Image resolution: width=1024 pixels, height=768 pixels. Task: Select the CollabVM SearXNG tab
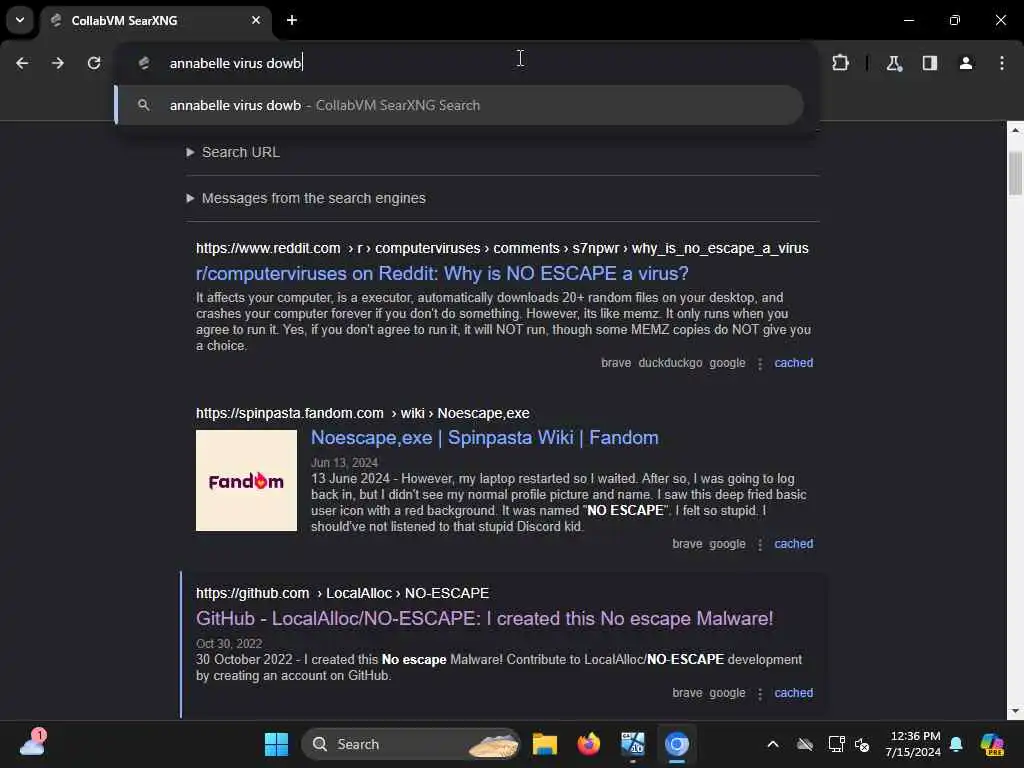coord(157,20)
